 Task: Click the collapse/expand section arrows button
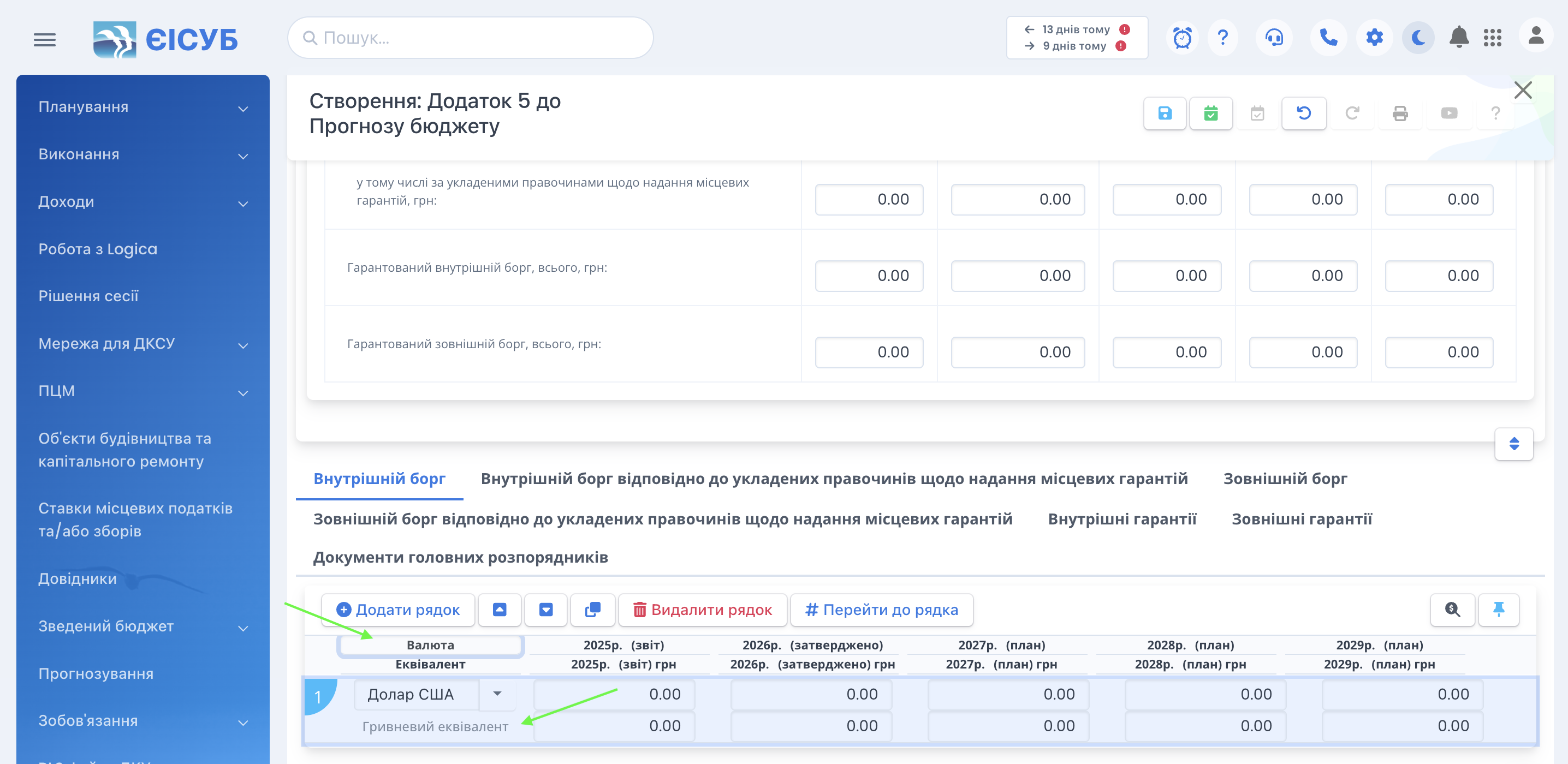1514,444
